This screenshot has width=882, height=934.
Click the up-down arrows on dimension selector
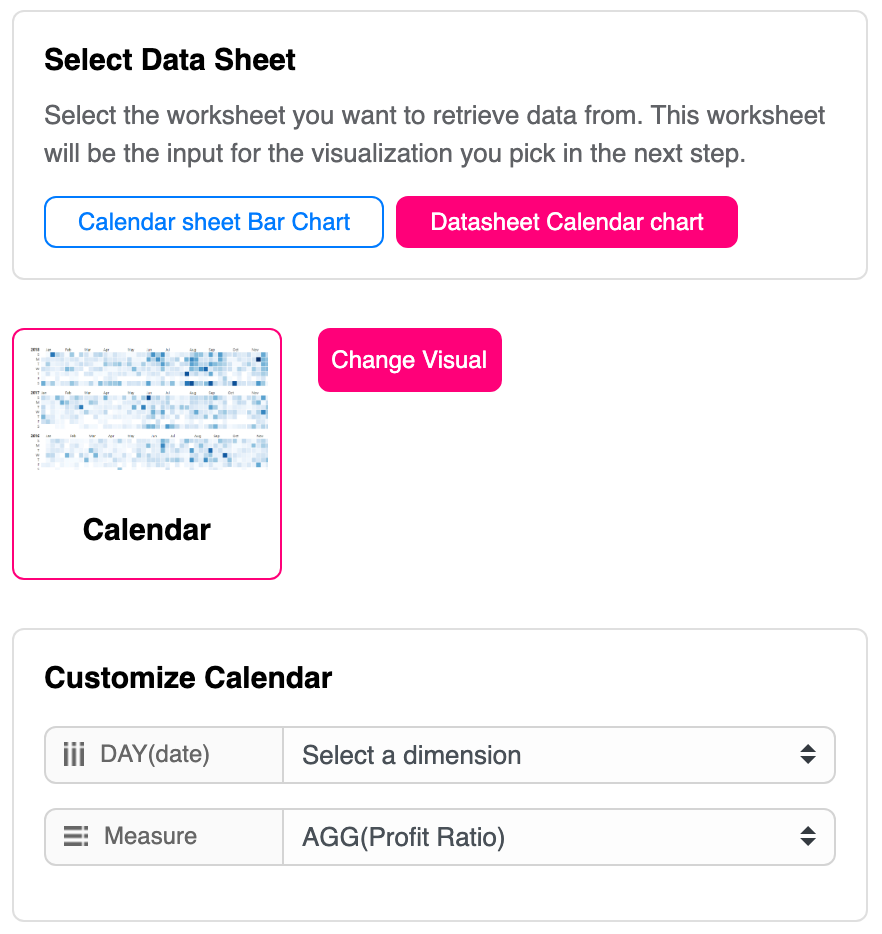(808, 755)
